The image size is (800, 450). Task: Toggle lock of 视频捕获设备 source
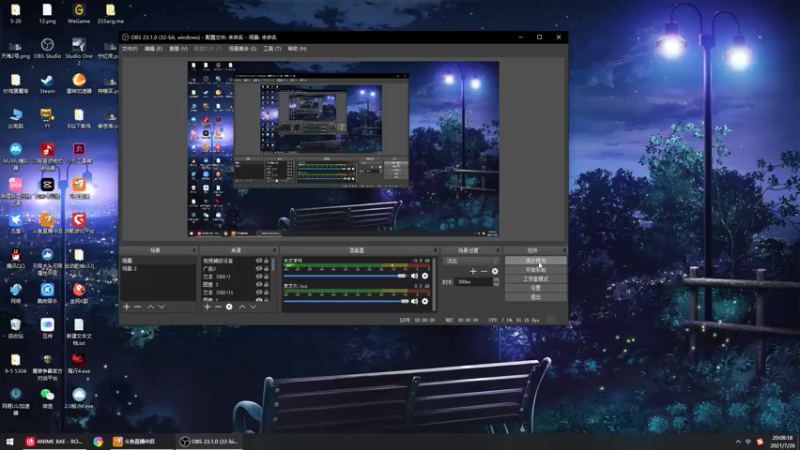pyautogui.click(x=266, y=261)
